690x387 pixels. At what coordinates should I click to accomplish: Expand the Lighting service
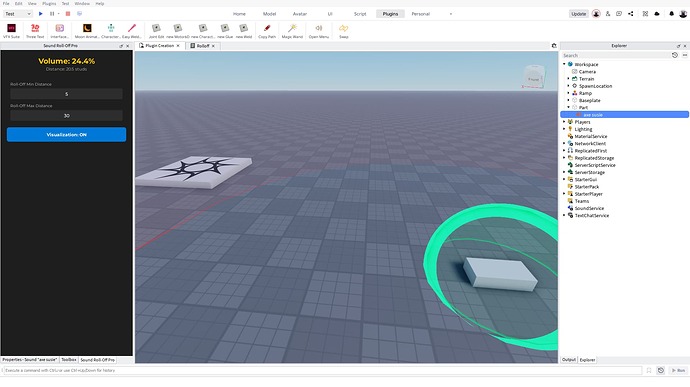click(564, 129)
